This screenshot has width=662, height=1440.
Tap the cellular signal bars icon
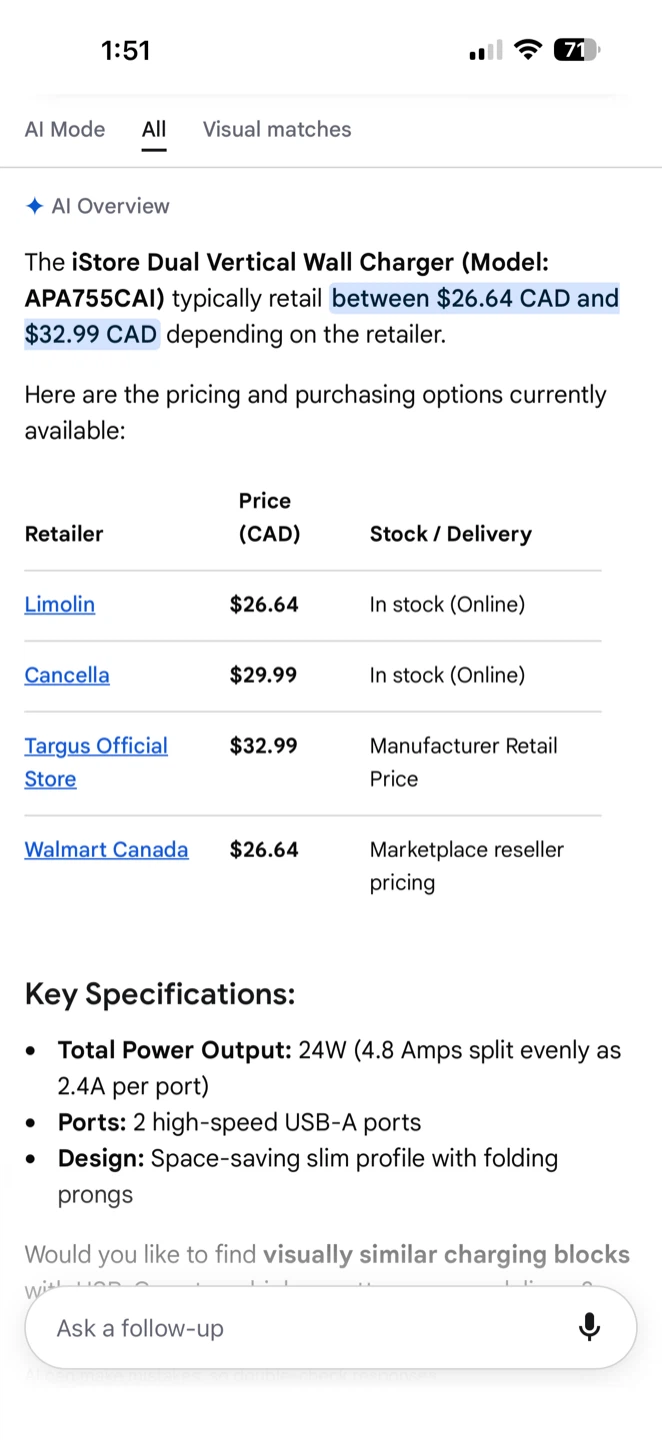click(x=485, y=51)
